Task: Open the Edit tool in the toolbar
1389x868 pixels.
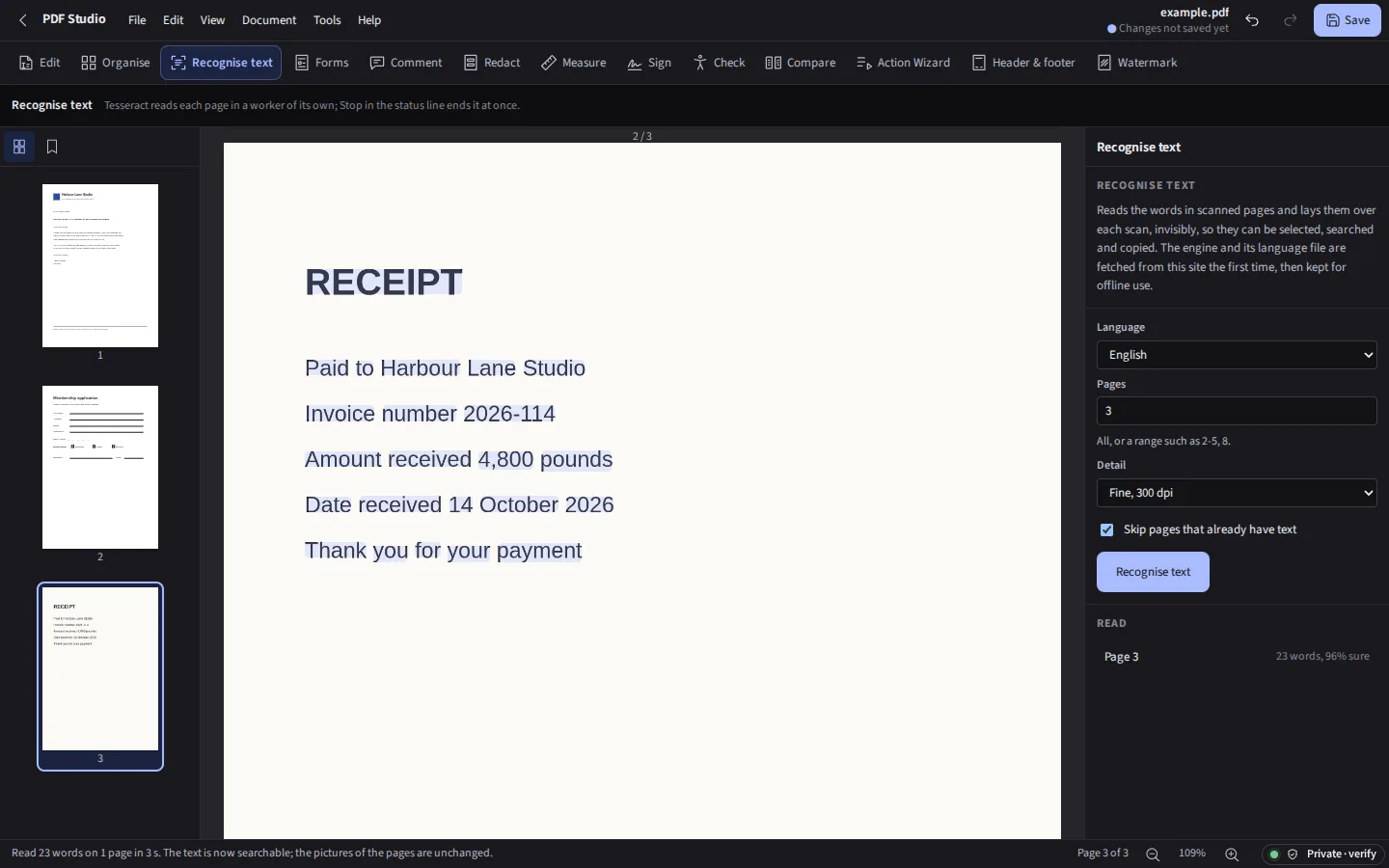Action: 40,63
